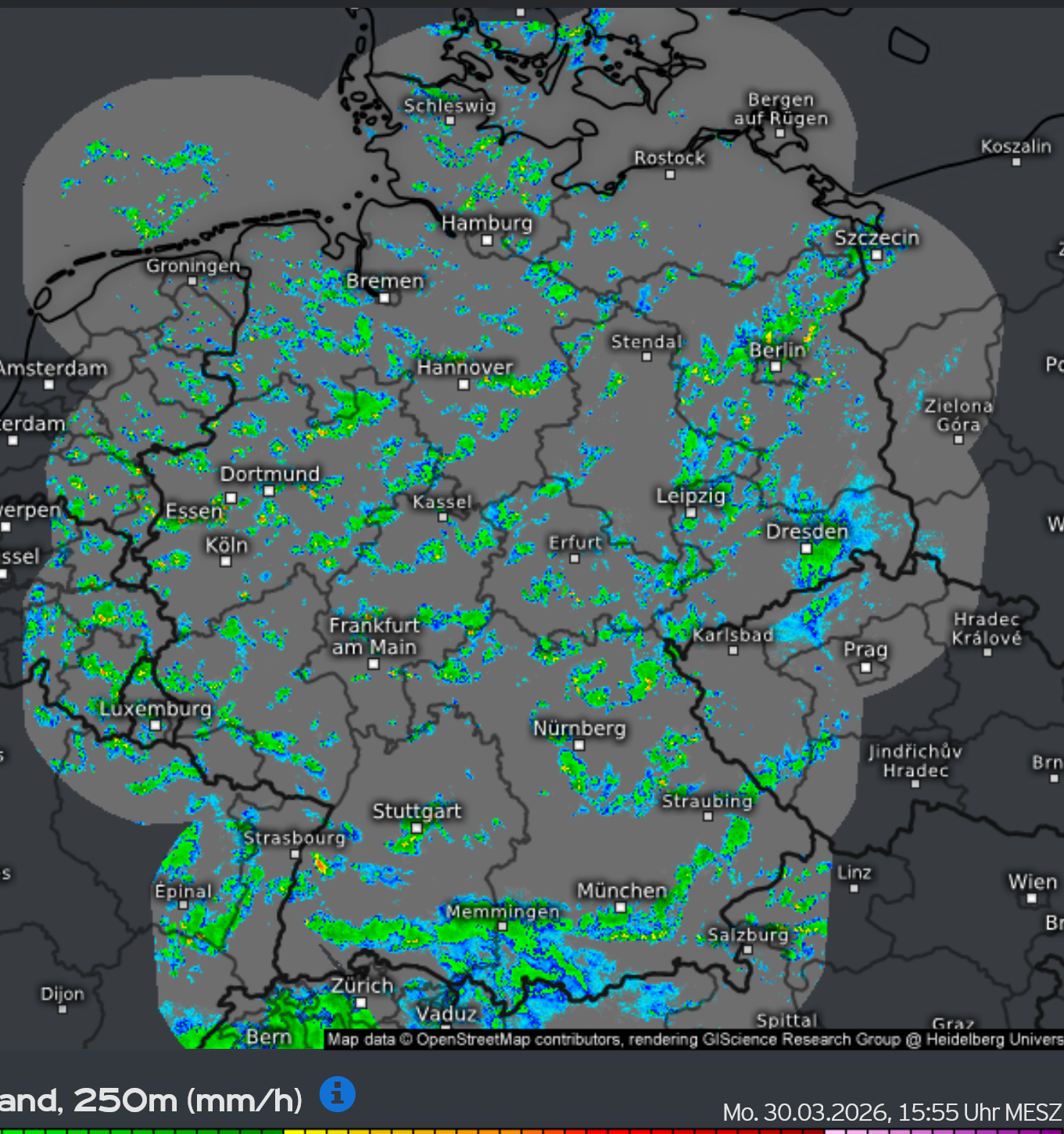This screenshot has width=1064, height=1134.
Task: Click the Nürnberg city marker
Action: pyautogui.click(x=579, y=746)
